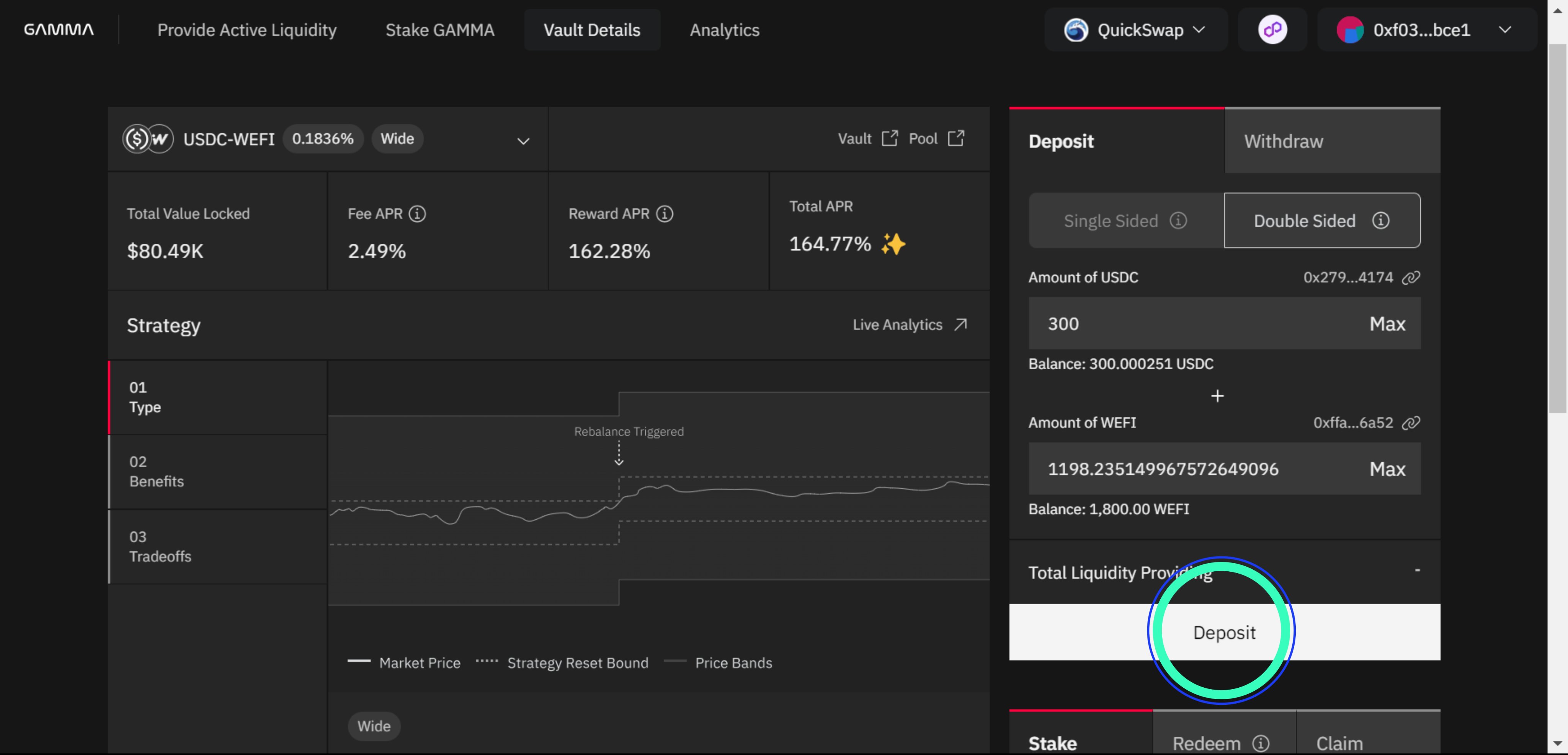Open the Provide Active Liquidity page
Viewport: 1568px width, 755px height.
[x=247, y=30]
